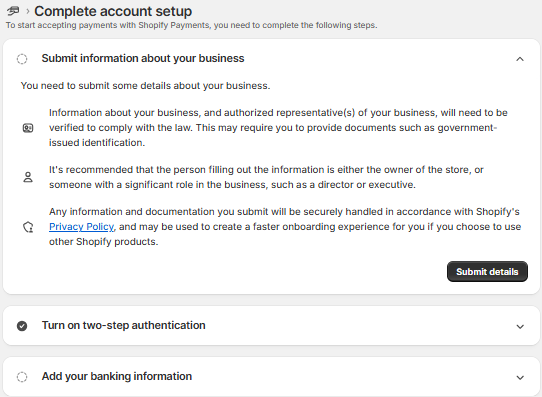Open the Privacy Policy link
Viewport: 542px width, 397px height.
pos(82,227)
